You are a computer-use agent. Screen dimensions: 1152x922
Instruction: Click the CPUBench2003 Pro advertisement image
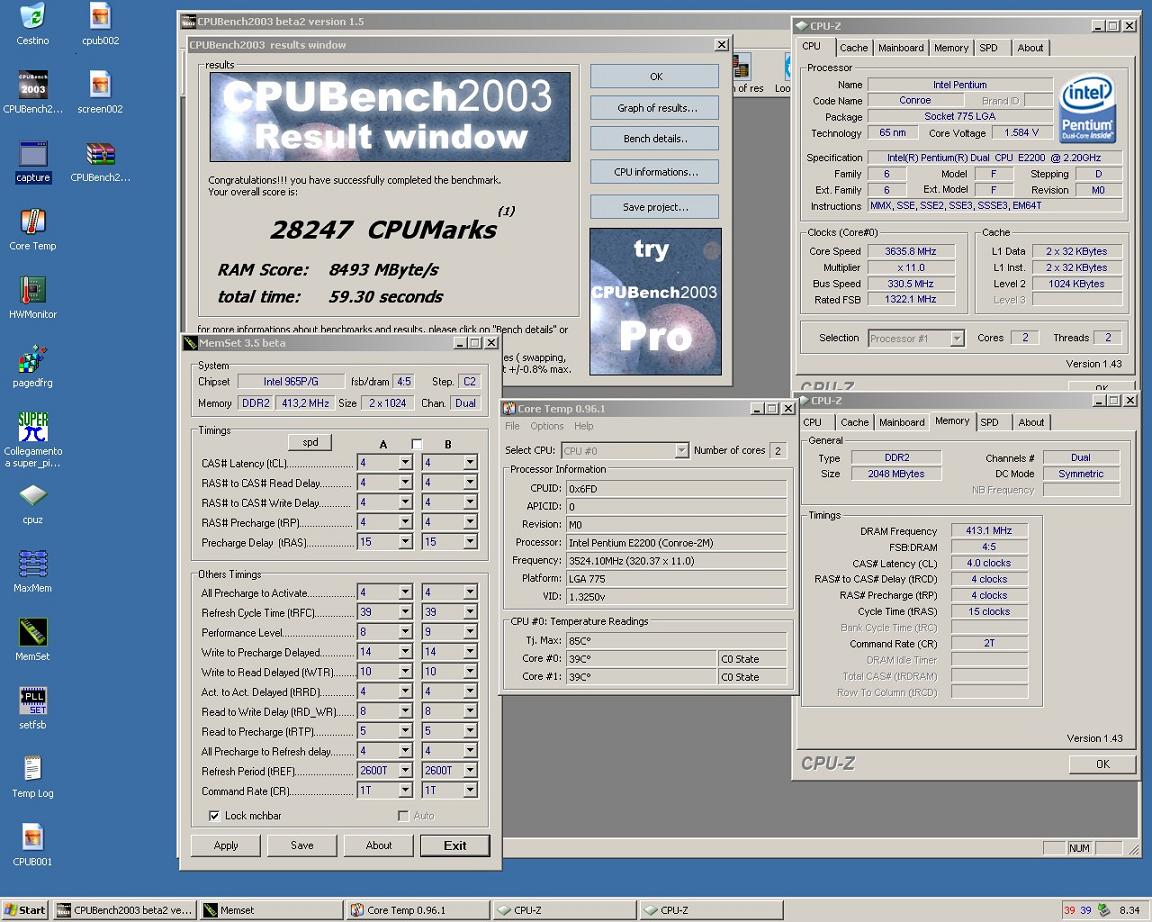pos(655,301)
